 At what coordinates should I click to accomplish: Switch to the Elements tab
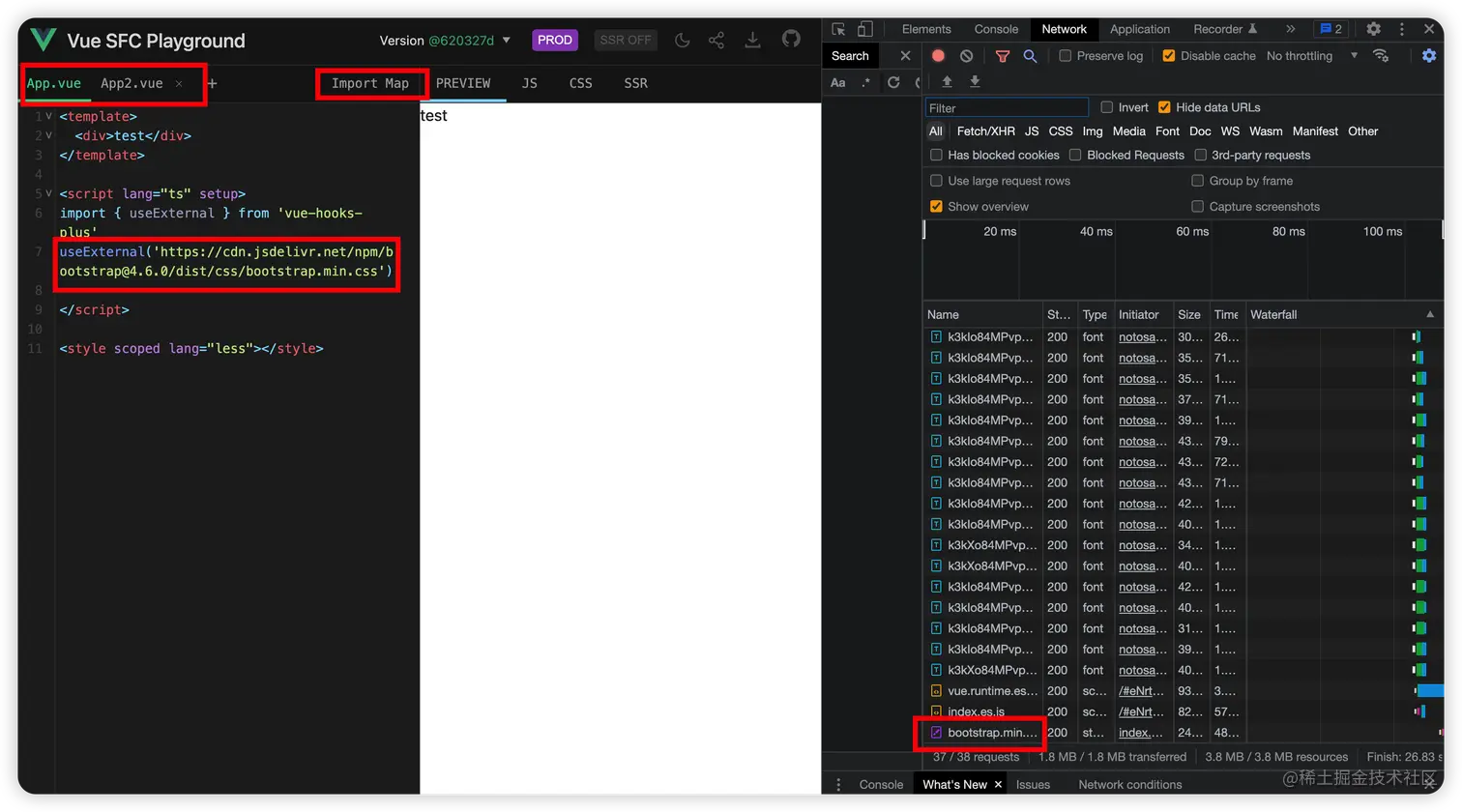pos(926,29)
